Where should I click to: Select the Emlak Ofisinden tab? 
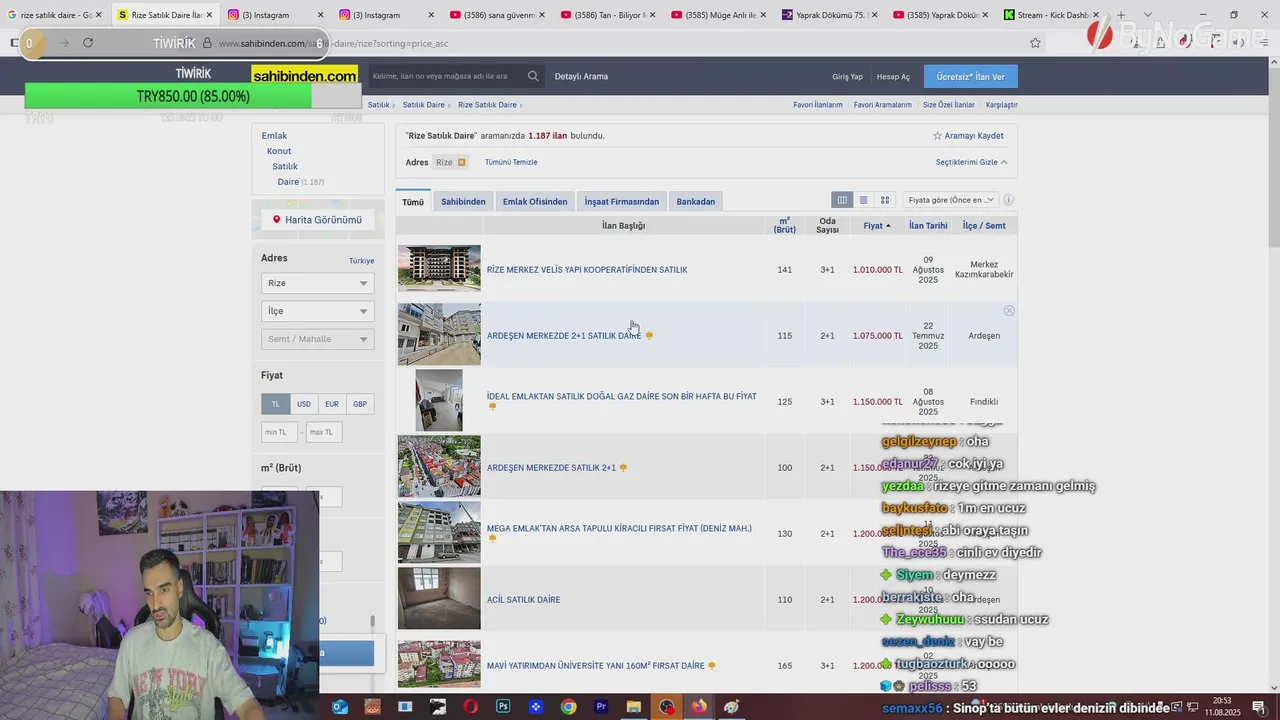(x=535, y=201)
